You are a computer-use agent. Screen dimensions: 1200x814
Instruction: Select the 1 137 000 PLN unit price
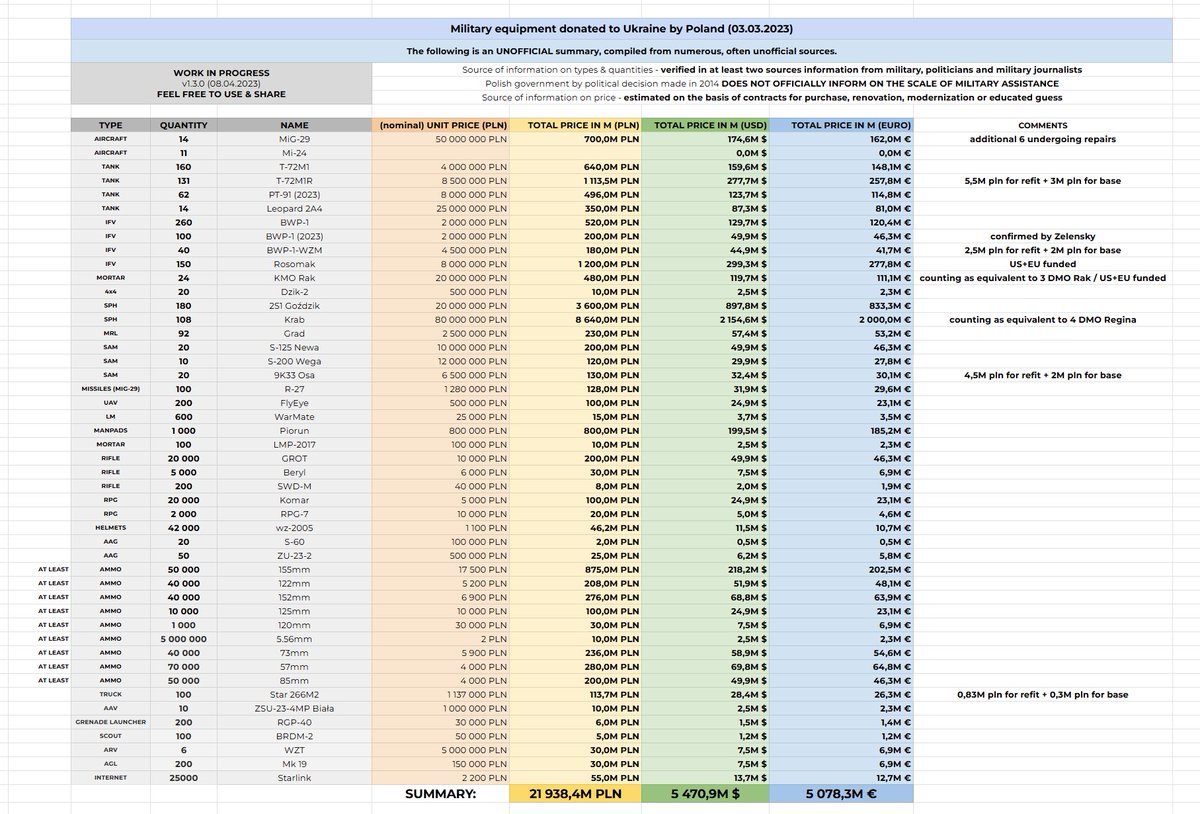[440, 694]
